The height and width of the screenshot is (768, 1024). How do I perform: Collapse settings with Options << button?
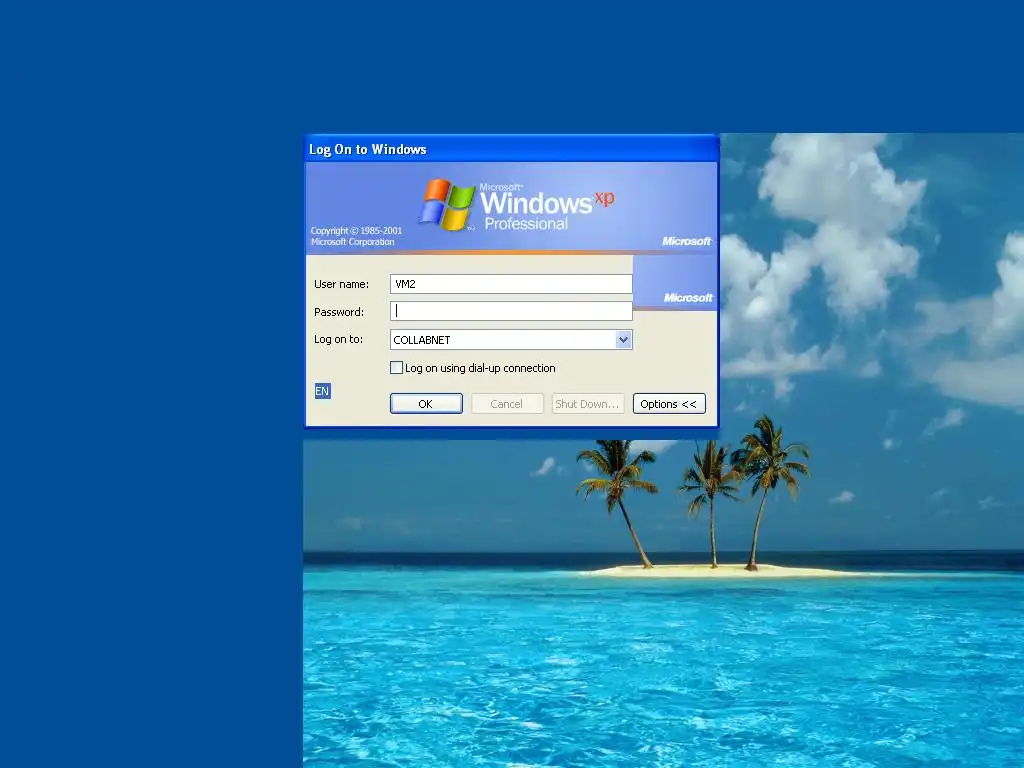[669, 404]
